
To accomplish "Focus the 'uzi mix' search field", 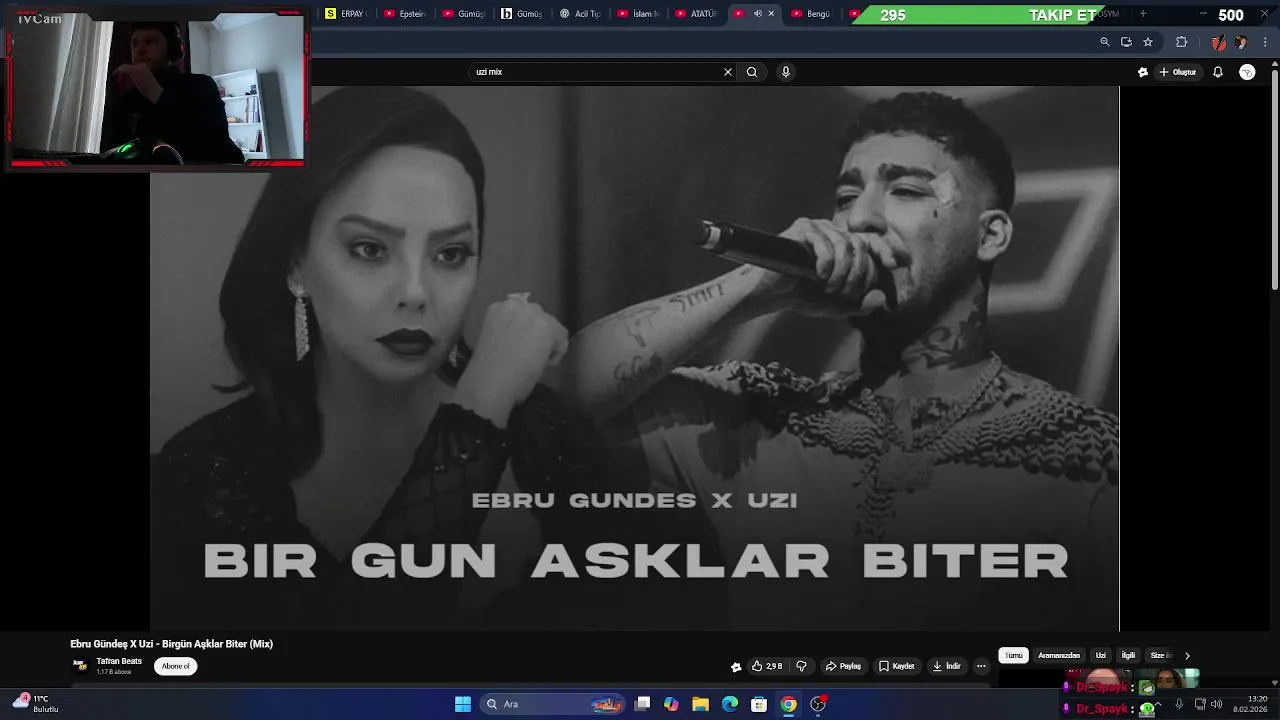I will (596, 72).
